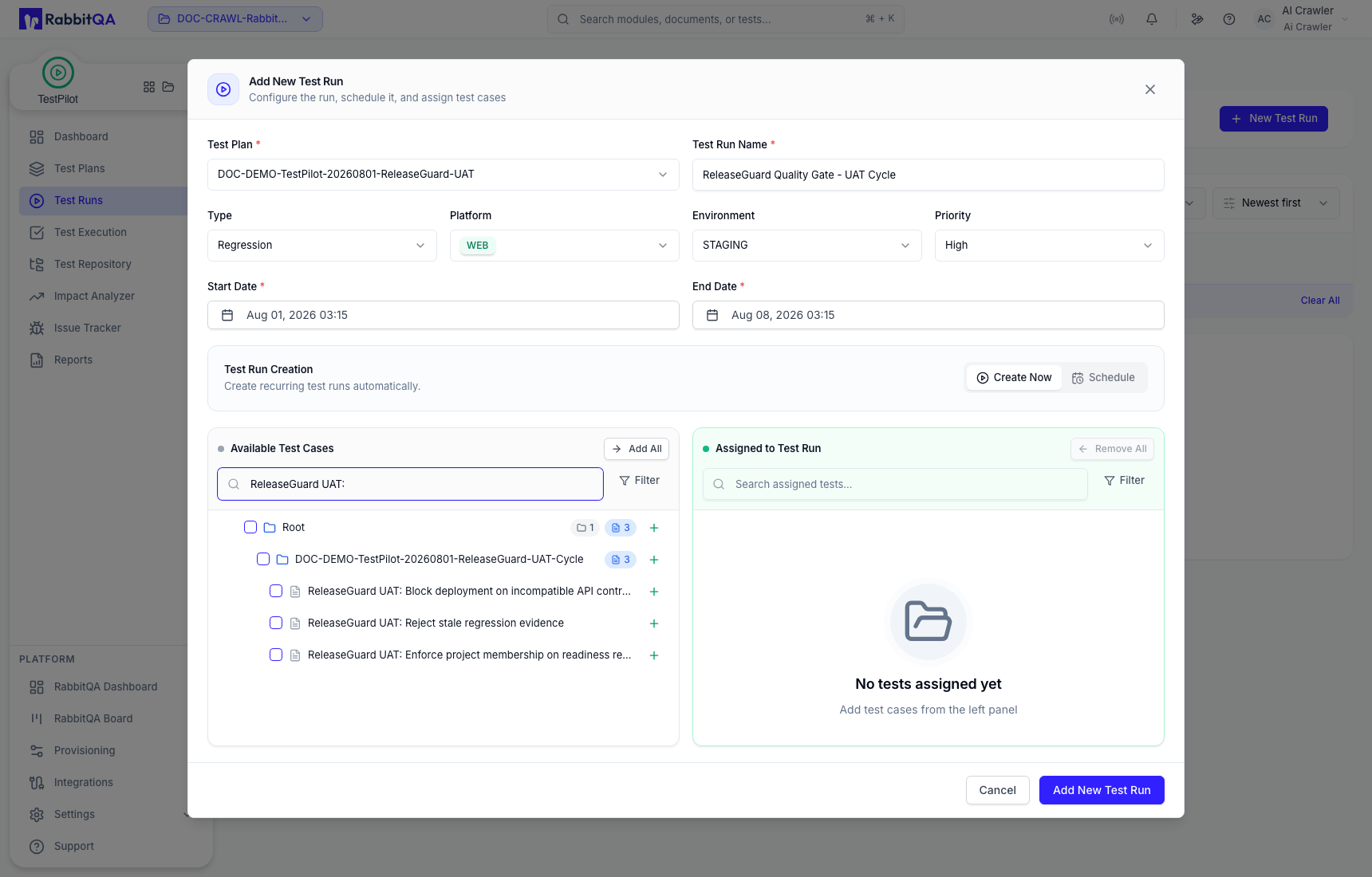The width and height of the screenshot is (1372, 877).
Task: Click the Root subfolder count badge 1
Action: 585,528
